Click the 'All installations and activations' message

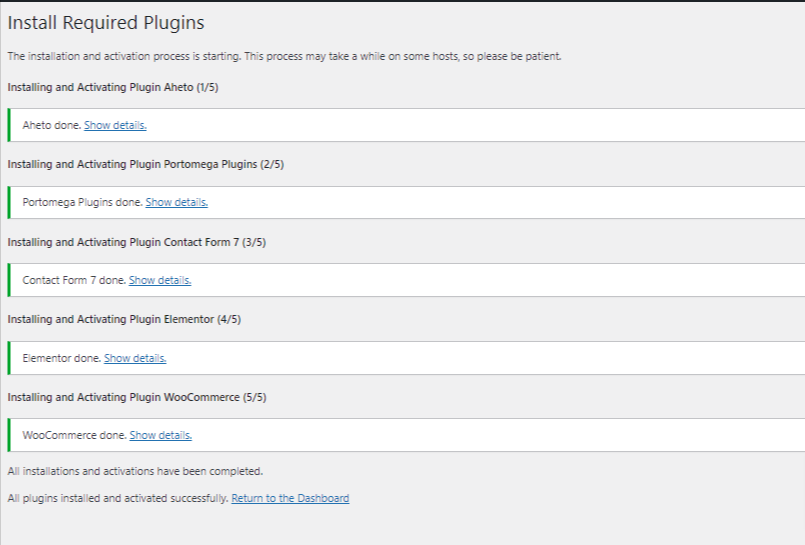click(x=135, y=470)
